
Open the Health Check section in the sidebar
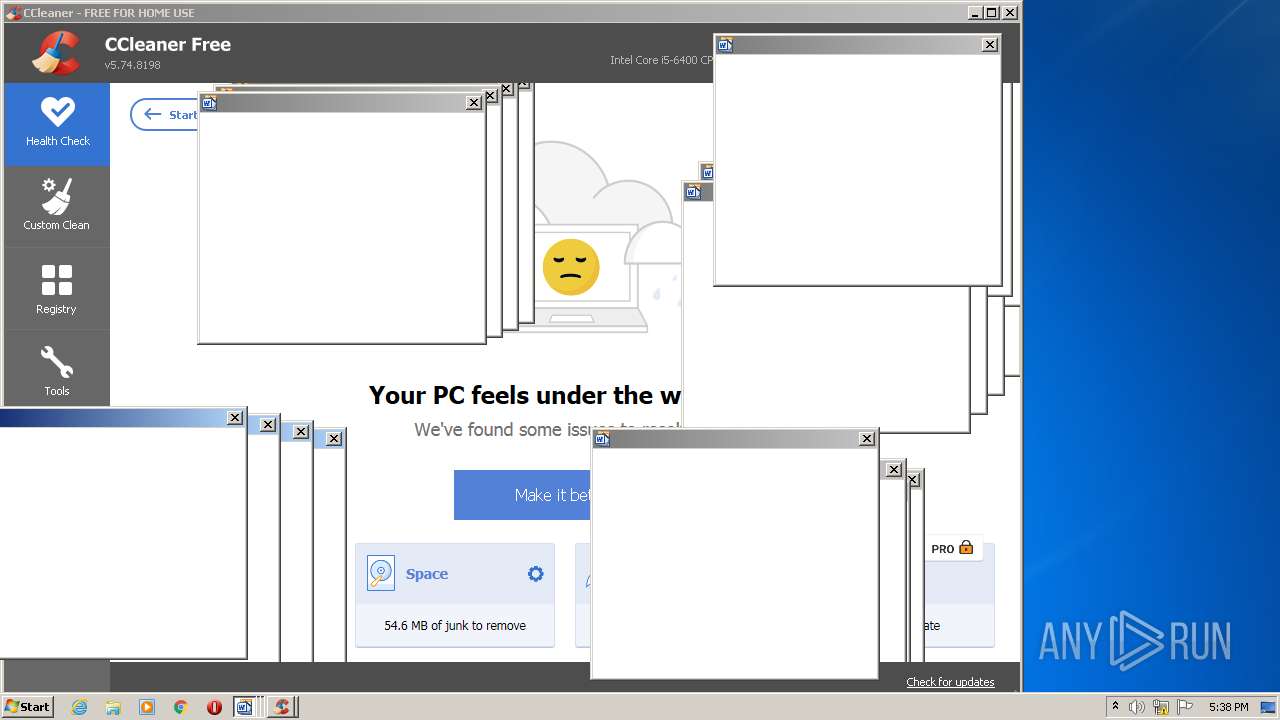pos(57,123)
